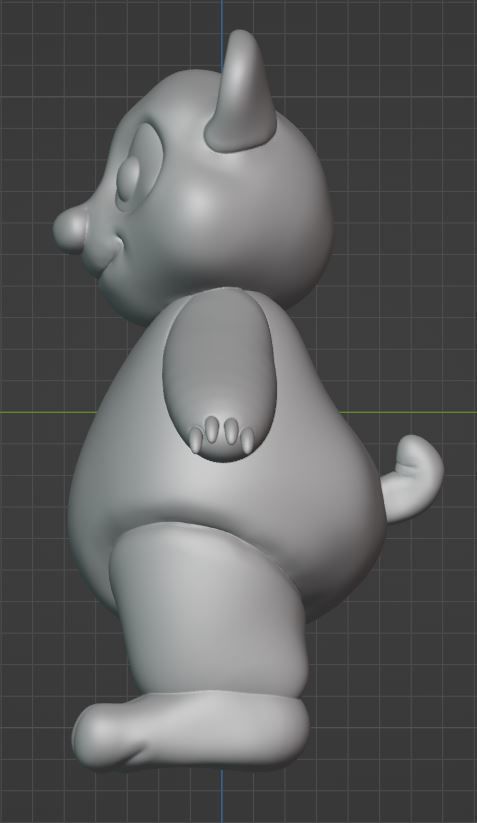Select the character's pointed ear in viewport

(x=241, y=92)
